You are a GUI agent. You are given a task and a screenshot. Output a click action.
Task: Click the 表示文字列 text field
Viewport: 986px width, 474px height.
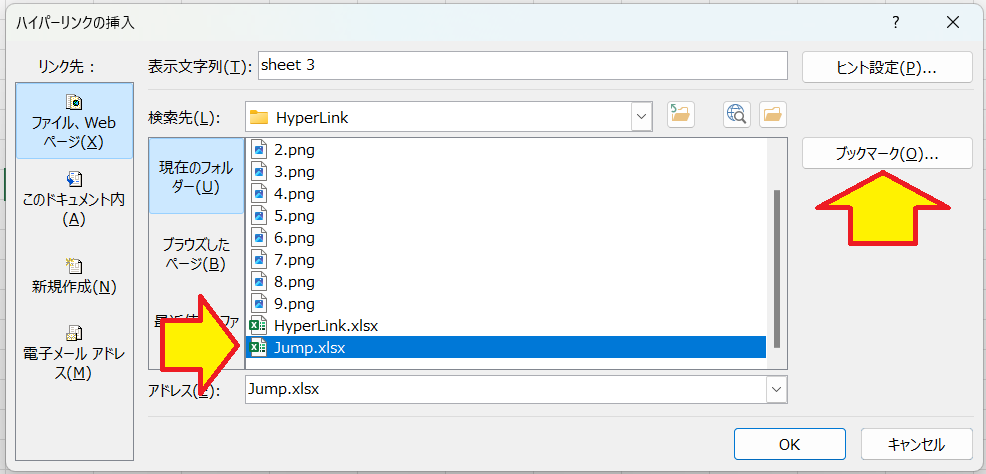522,66
